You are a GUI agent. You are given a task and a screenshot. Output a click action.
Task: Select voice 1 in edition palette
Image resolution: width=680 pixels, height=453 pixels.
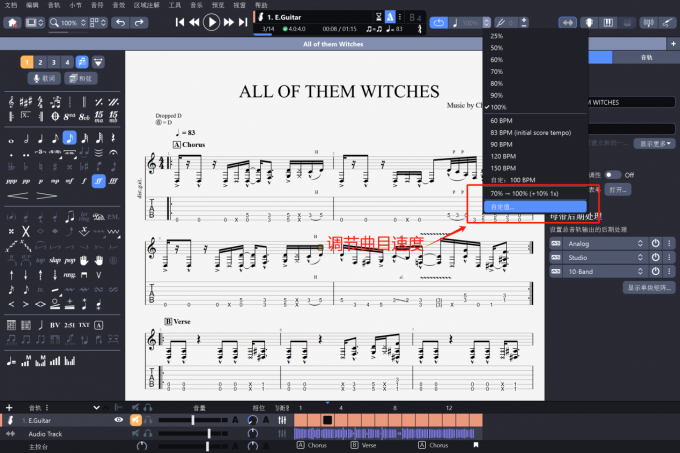click(x=27, y=62)
